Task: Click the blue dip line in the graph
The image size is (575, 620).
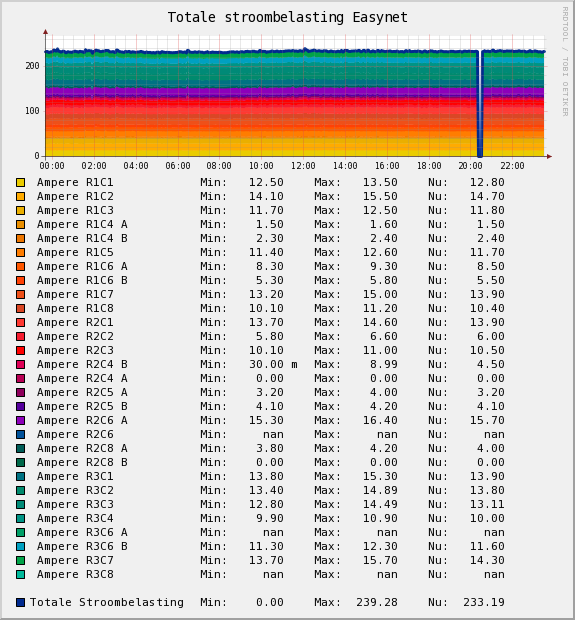Action: pos(480,104)
